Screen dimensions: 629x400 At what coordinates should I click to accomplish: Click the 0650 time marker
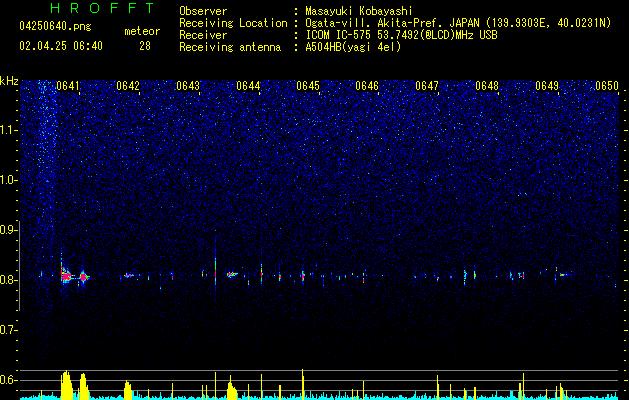[x=607, y=86]
